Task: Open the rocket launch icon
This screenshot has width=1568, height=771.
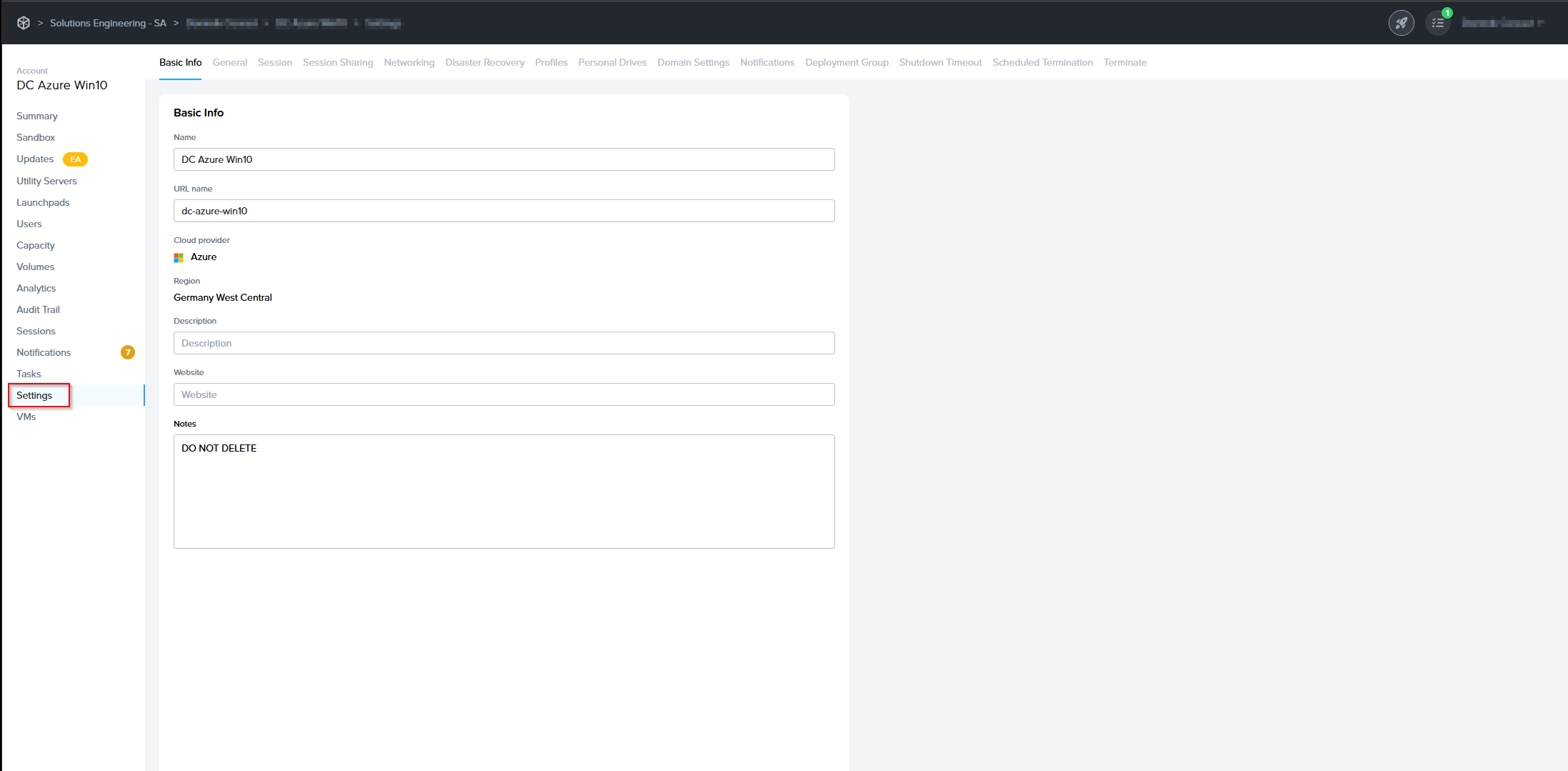Action: pyautogui.click(x=1401, y=23)
